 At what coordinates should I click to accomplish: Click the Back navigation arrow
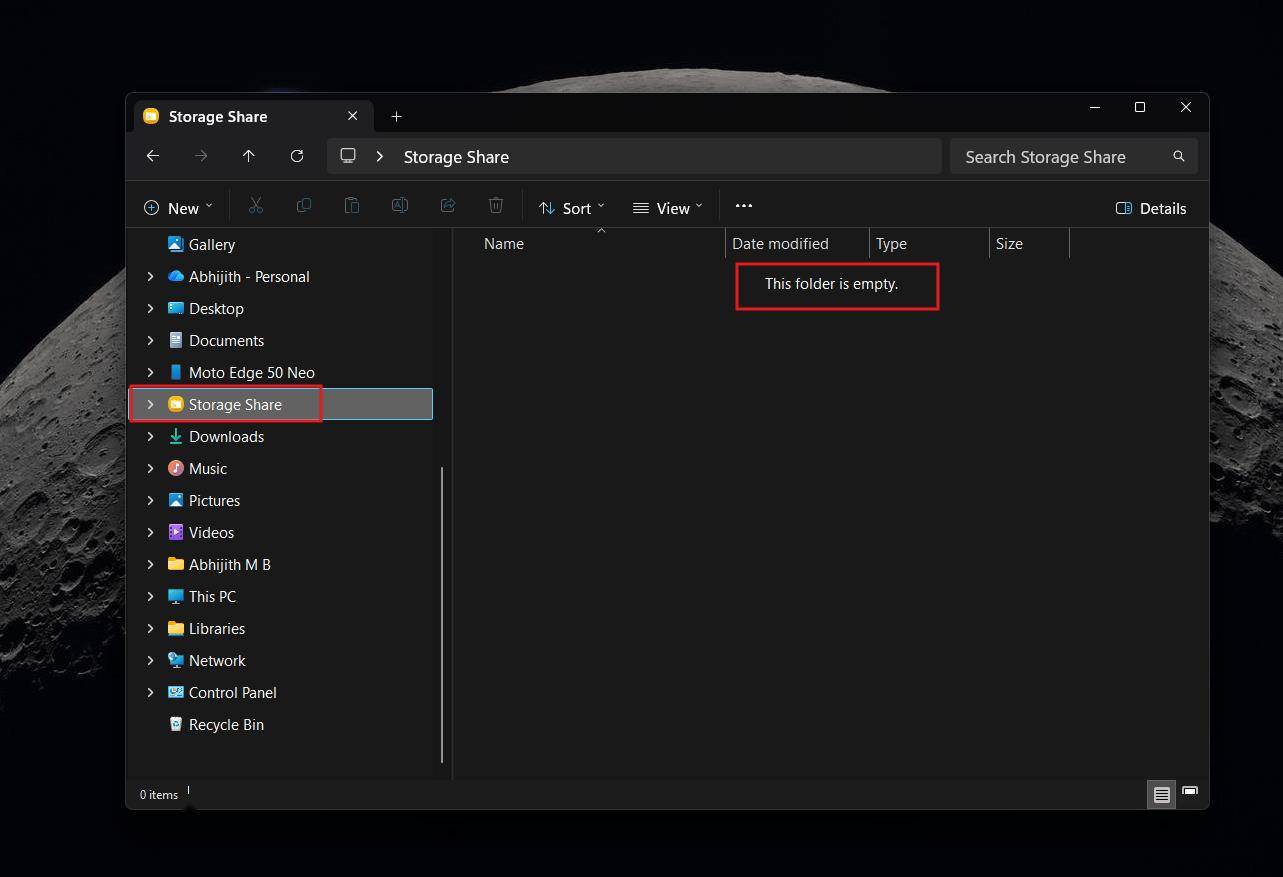pos(153,156)
